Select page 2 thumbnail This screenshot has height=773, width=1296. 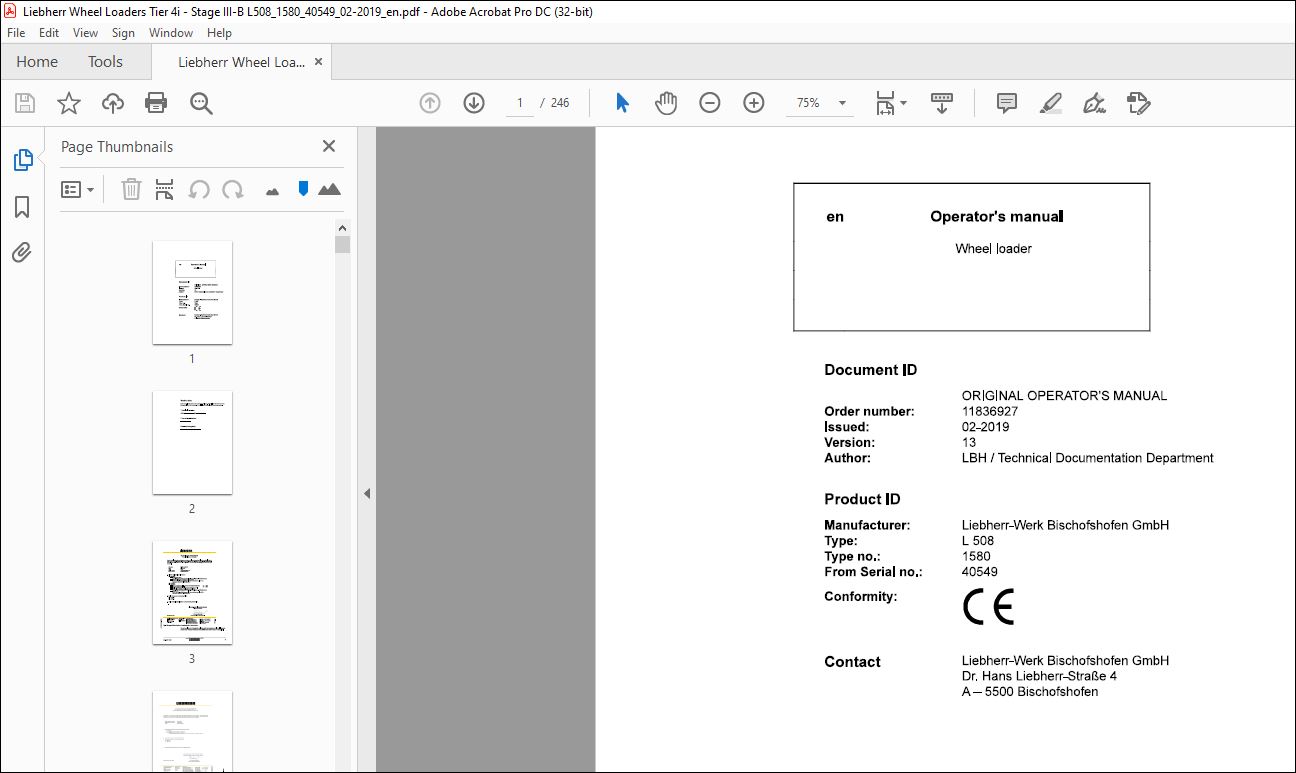(x=192, y=442)
